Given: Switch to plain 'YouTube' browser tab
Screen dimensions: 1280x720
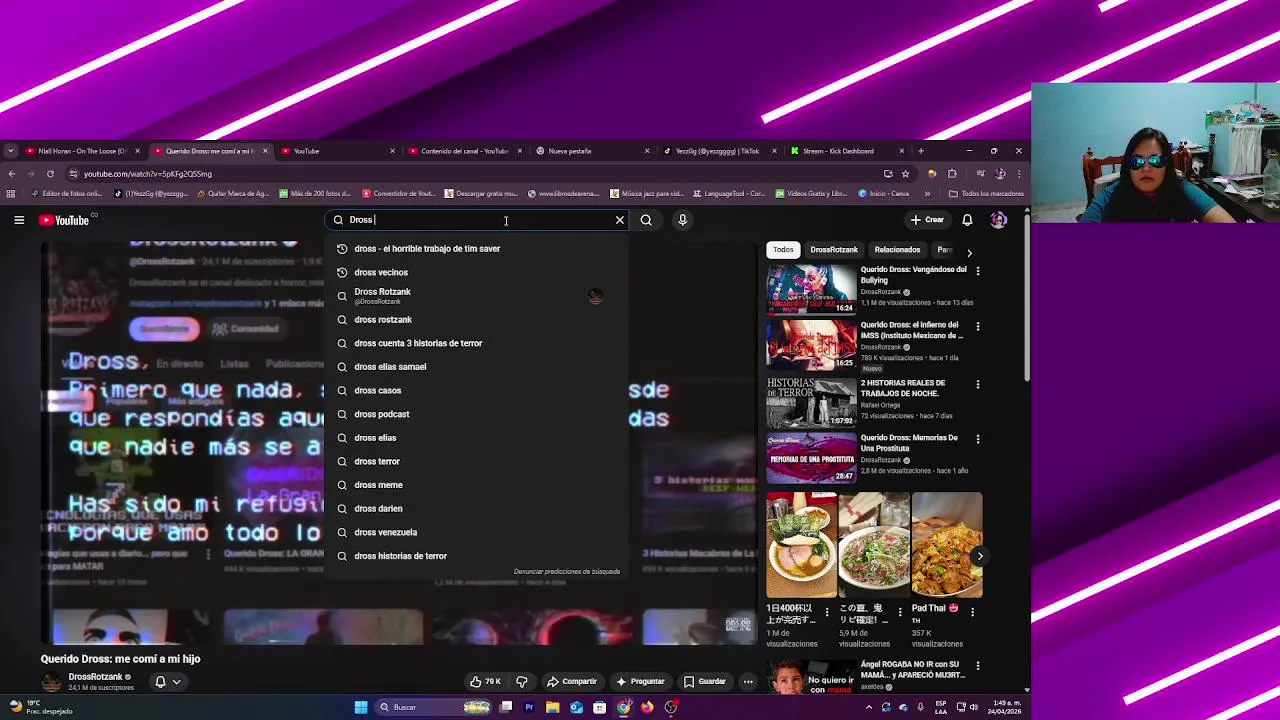Looking at the screenshot, I should (337, 151).
